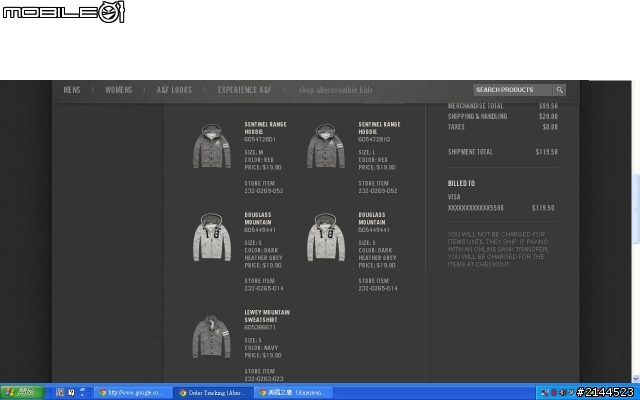The height and width of the screenshot is (400, 640).
Task: Select the SHIPPING & HANDLING $20.00 amount
Action: tap(548, 116)
